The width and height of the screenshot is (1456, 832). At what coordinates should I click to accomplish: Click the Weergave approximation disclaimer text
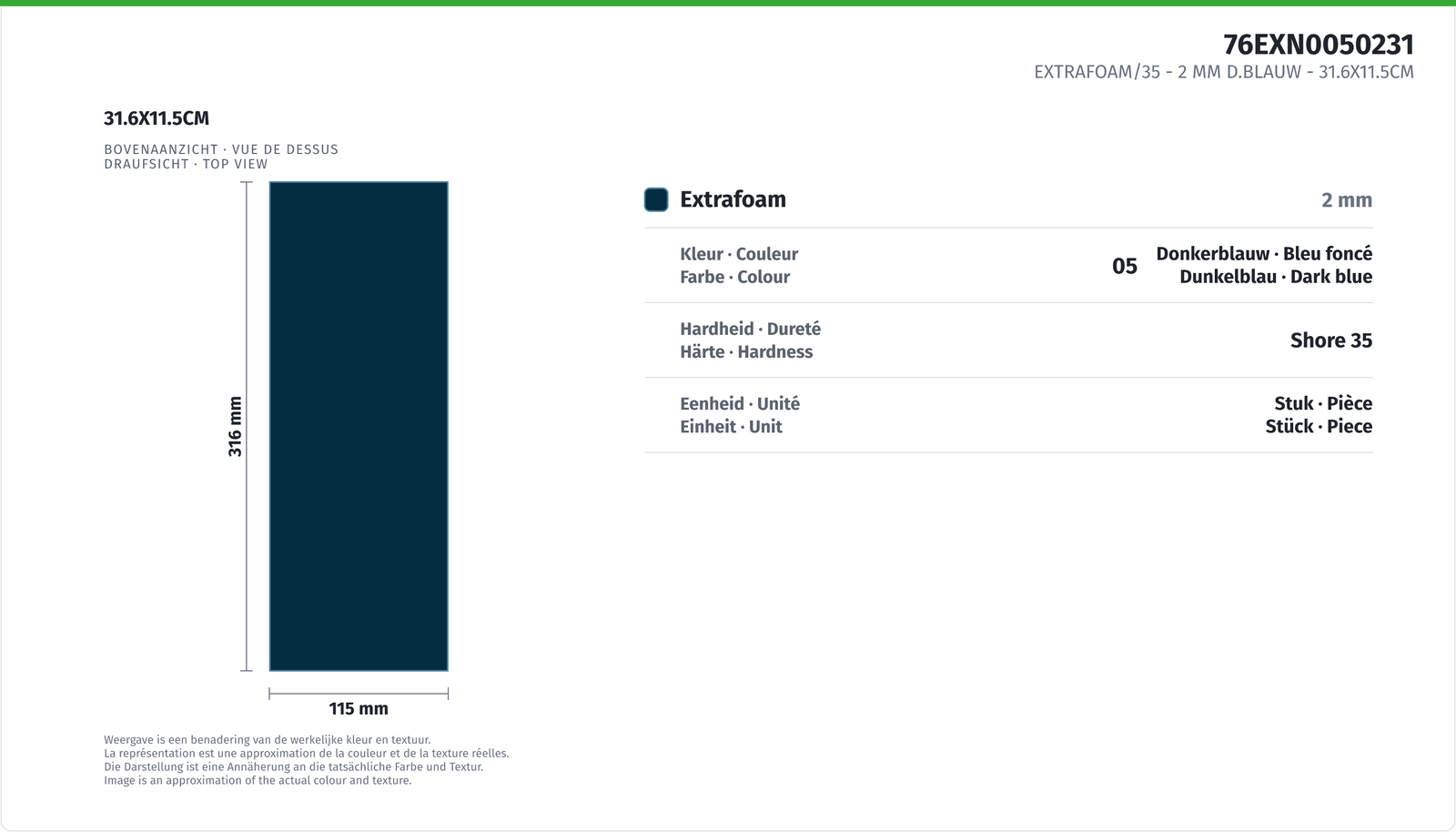(x=307, y=760)
